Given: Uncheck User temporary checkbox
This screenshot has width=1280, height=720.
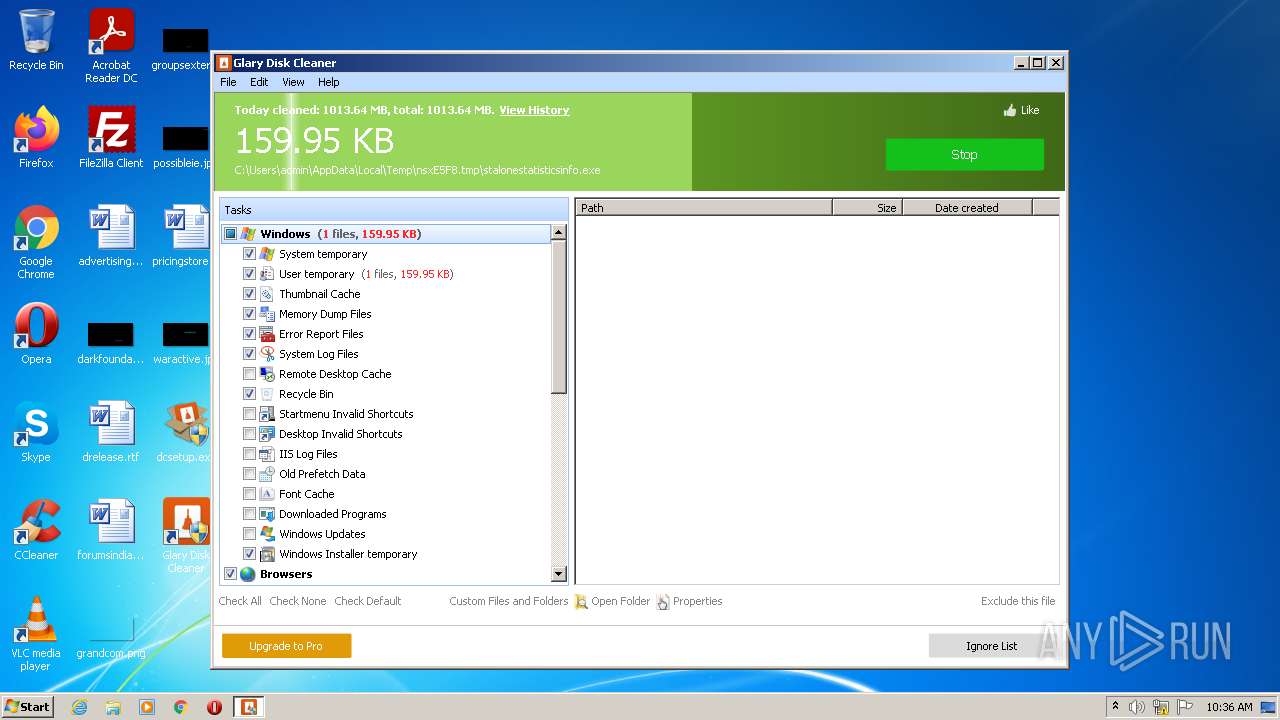Looking at the screenshot, I should 249,274.
